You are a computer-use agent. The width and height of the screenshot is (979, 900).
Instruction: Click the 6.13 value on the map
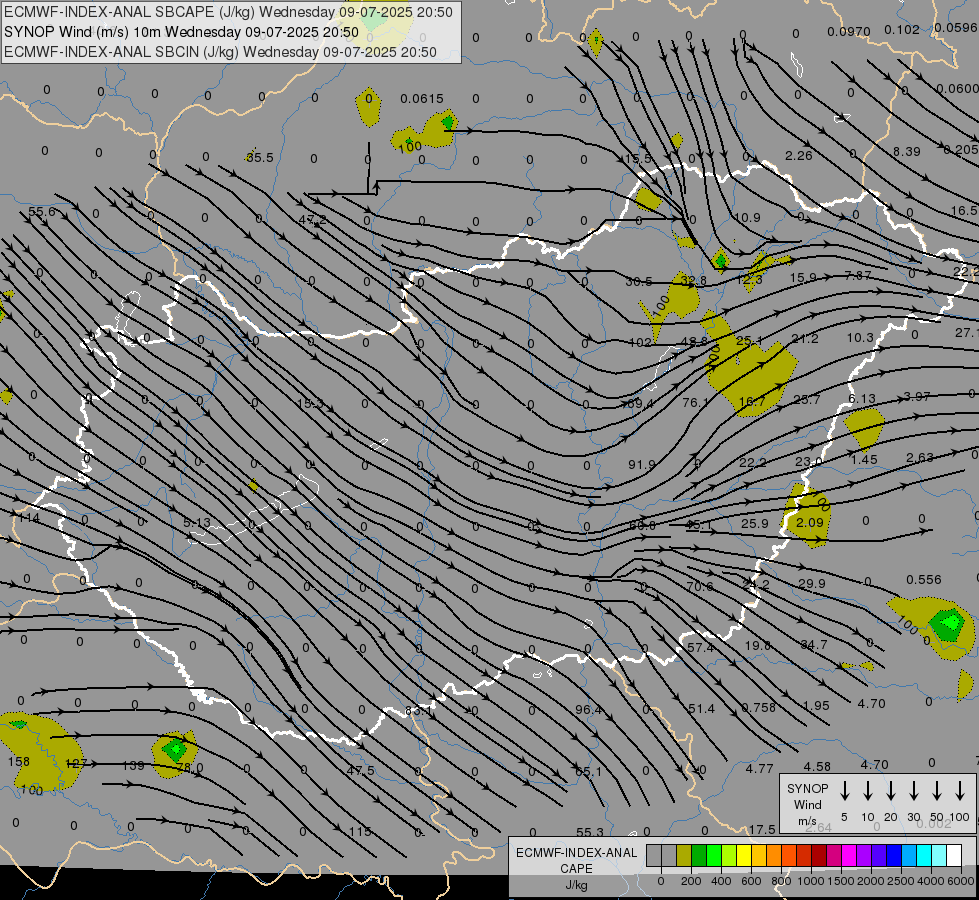point(862,398)
